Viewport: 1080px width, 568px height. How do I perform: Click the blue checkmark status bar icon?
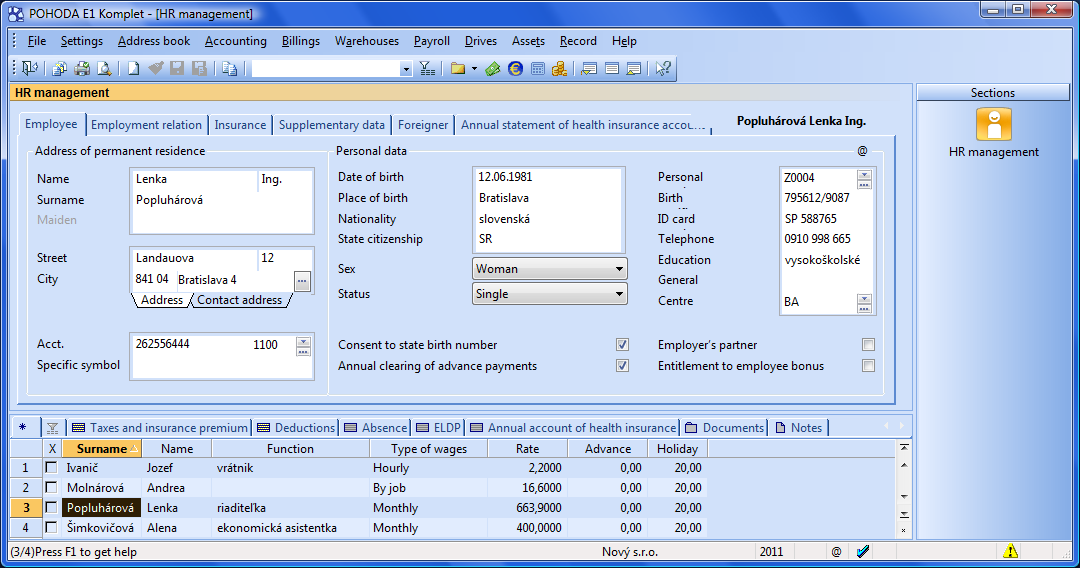863,551
